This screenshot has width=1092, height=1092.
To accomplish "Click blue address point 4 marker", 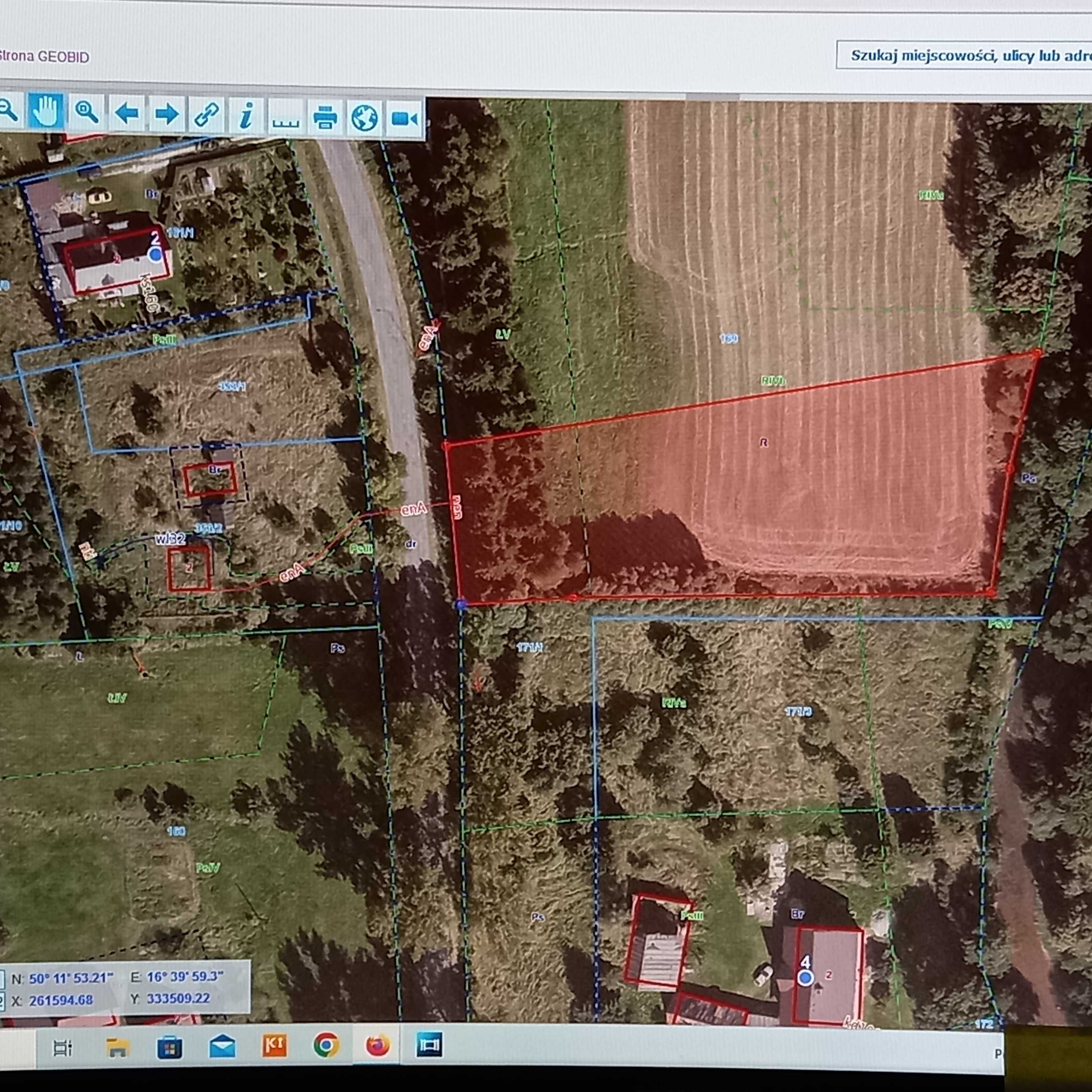I will tap(805, 978).
